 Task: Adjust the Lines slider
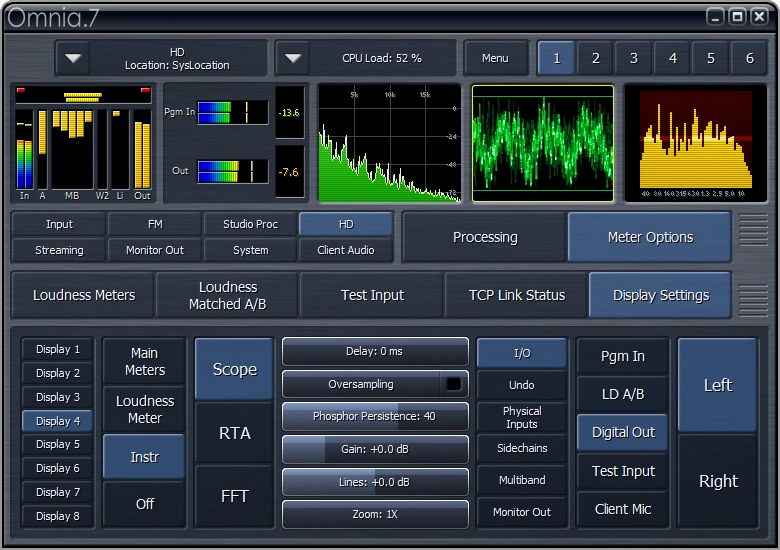pyautogui.click(x=375, y=482)
